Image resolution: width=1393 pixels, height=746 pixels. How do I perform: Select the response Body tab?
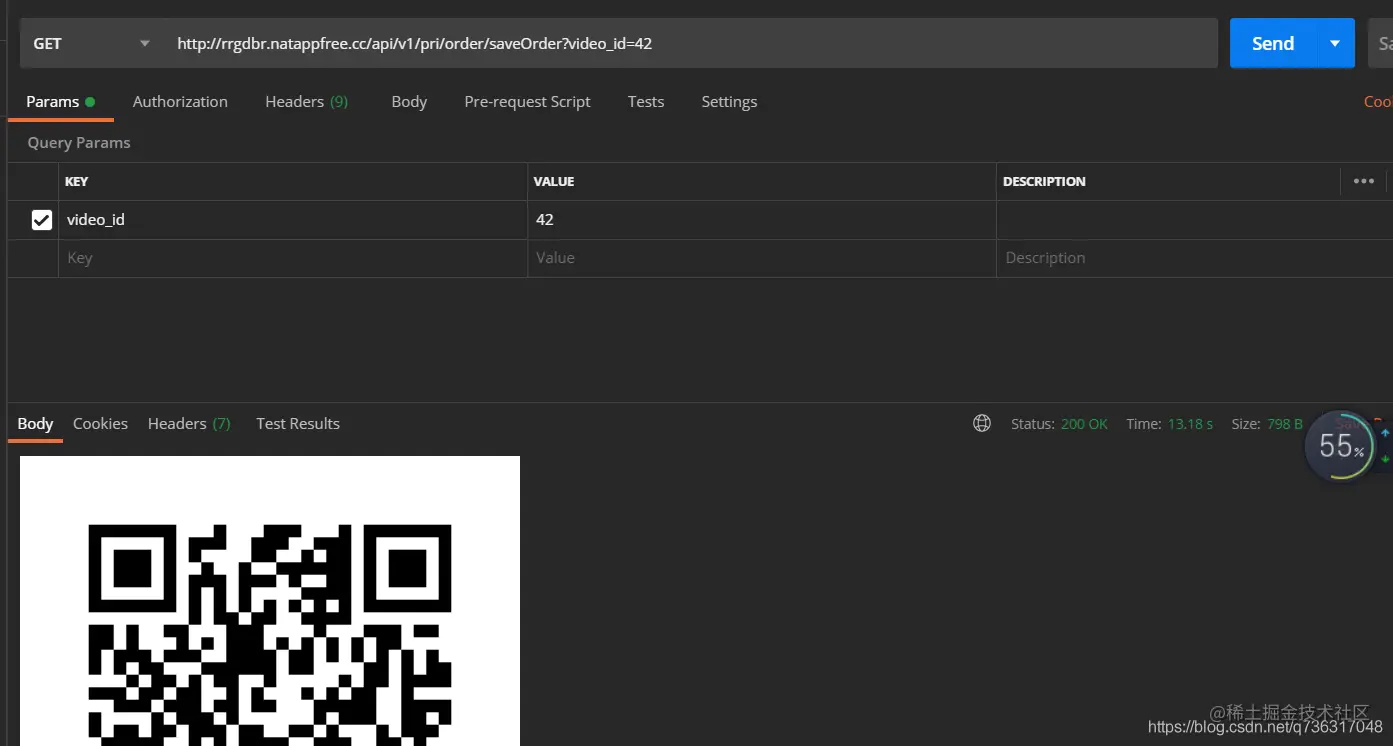click(35, 424)
